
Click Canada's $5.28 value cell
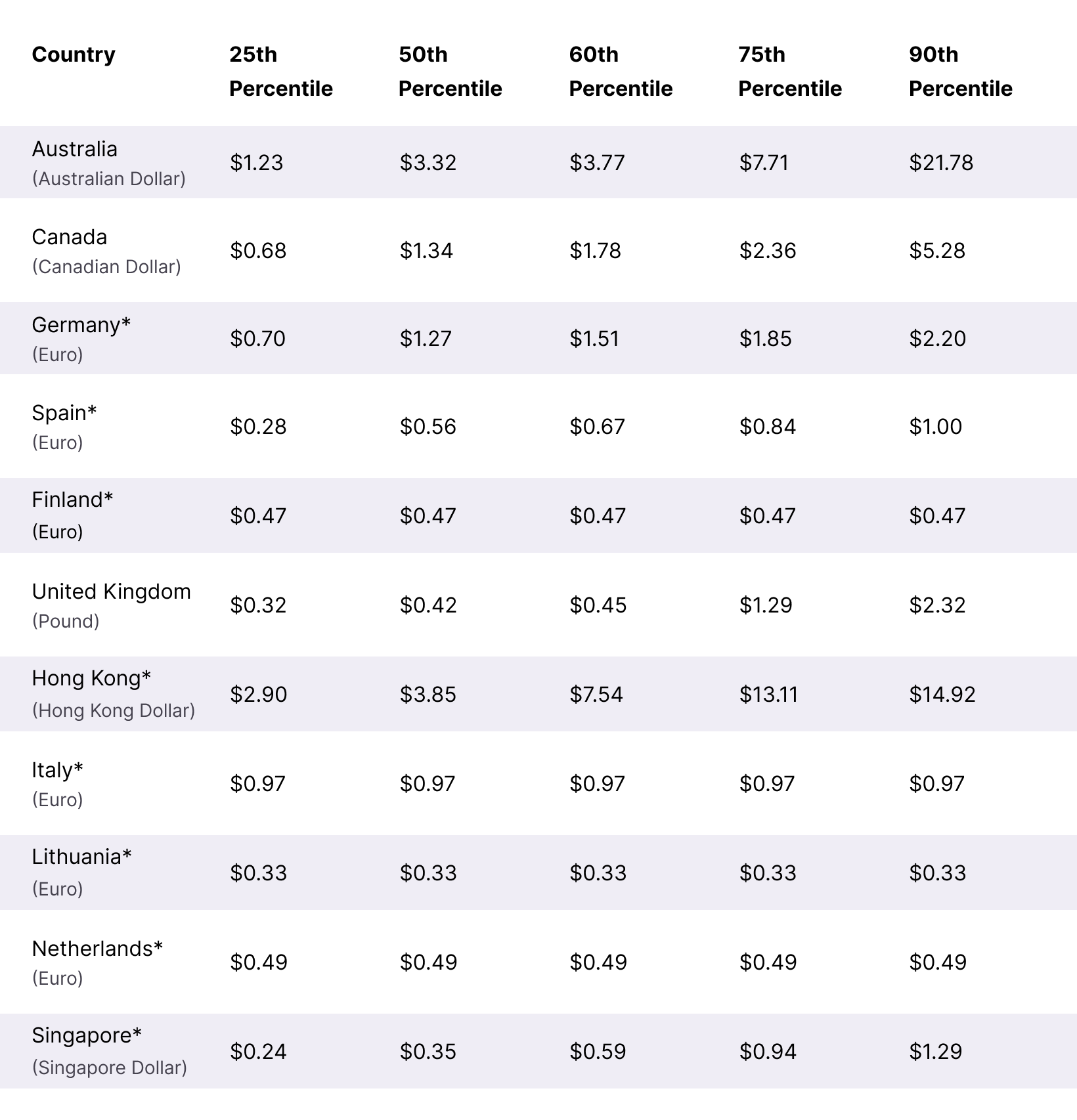(x=937, y=250)
